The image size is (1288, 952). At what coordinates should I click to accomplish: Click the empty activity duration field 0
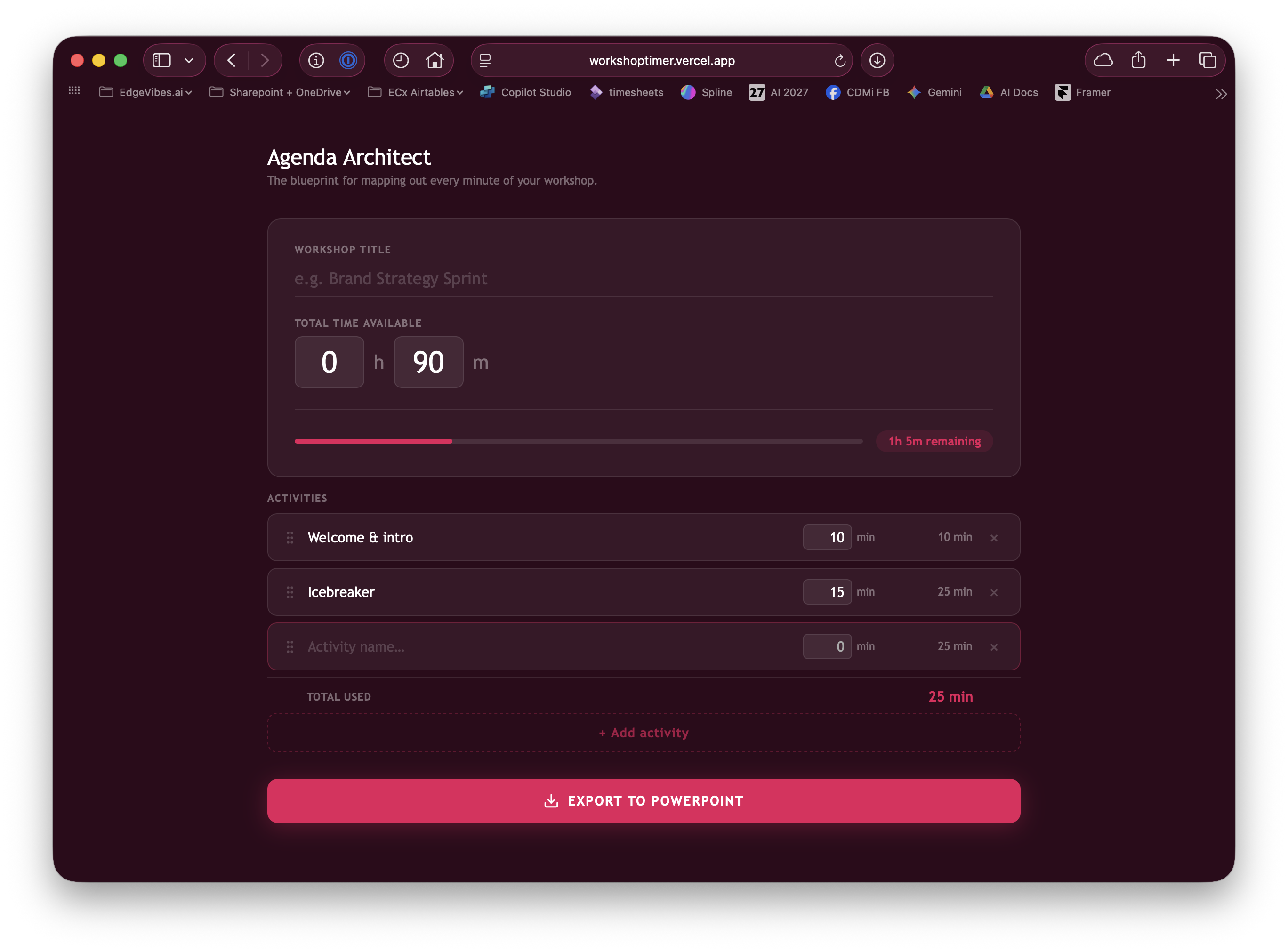tap(827, 646)
